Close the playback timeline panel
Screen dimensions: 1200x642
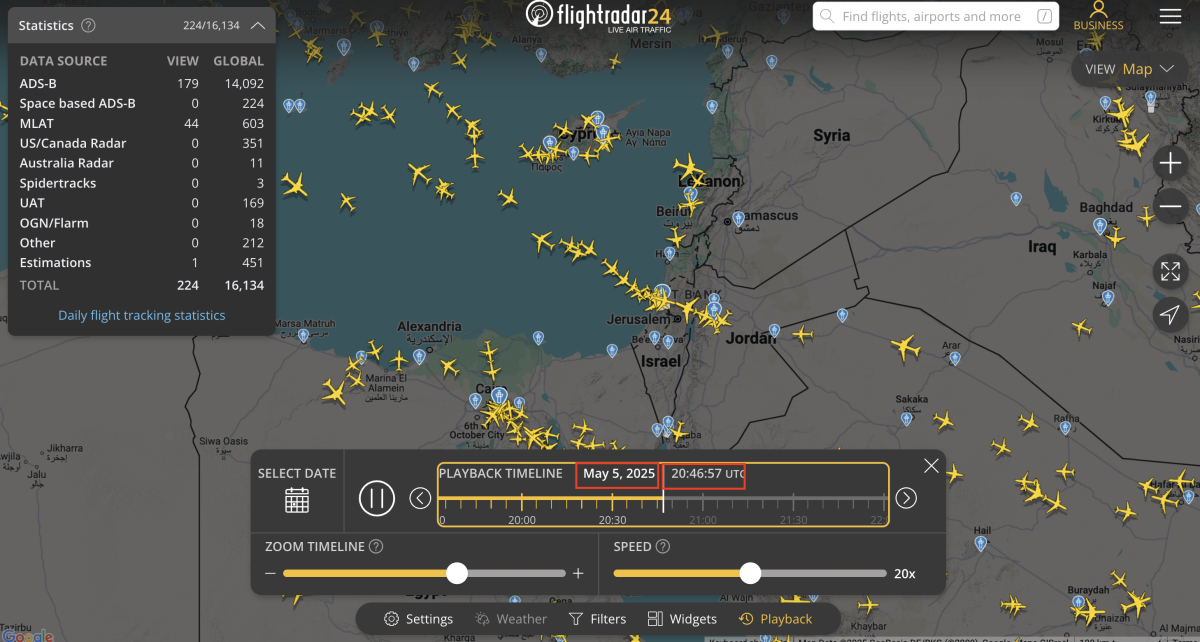[931, 466]
